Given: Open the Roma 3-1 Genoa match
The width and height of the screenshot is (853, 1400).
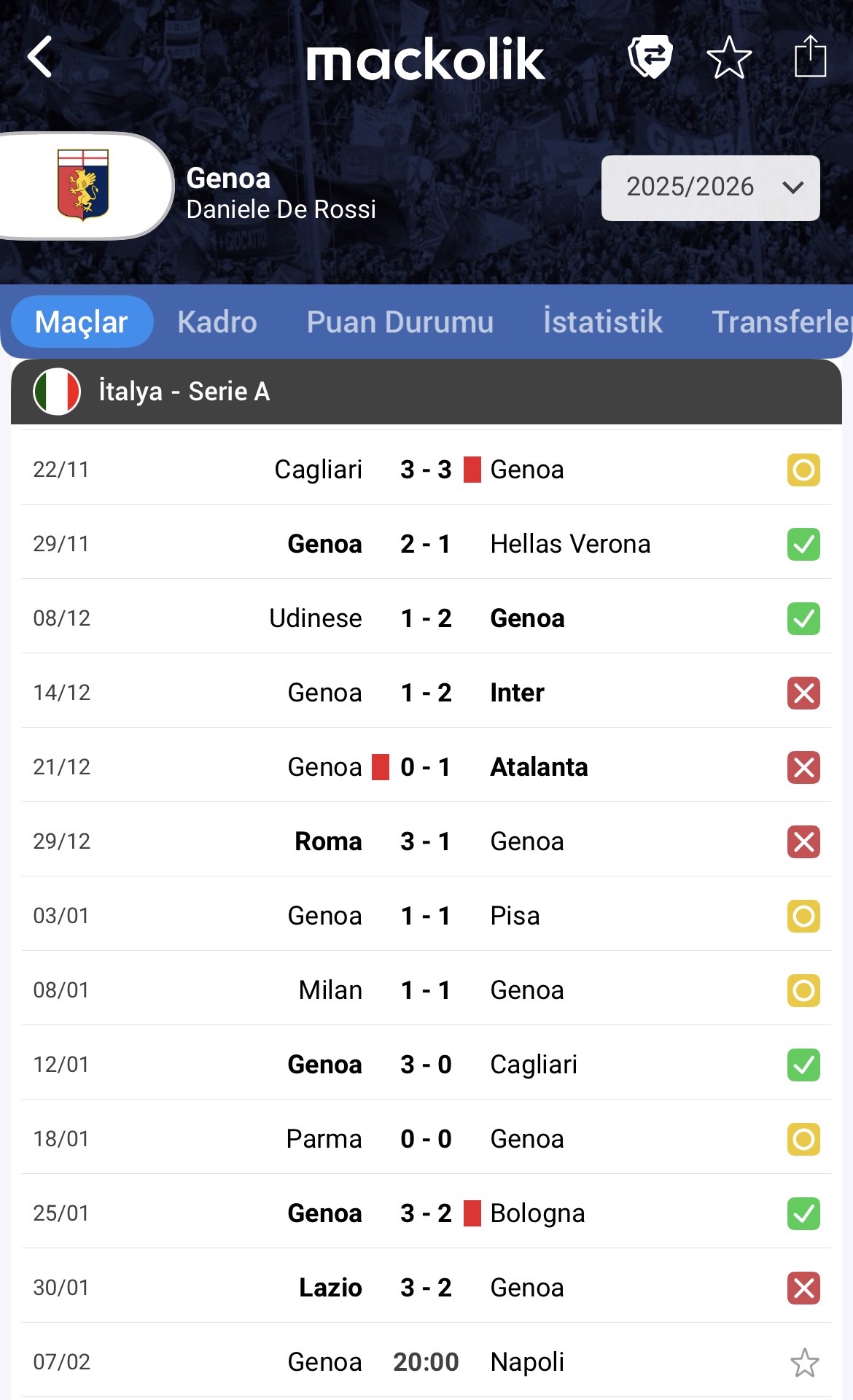Looking at the screenshot, I should pyautogui.click(x=426, y=841).
